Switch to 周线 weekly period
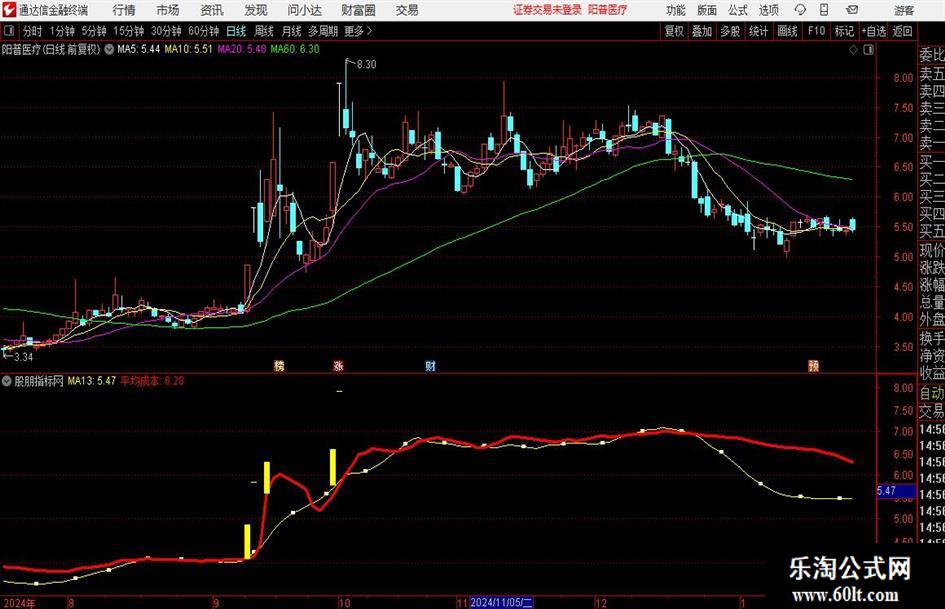 [264, 31]
